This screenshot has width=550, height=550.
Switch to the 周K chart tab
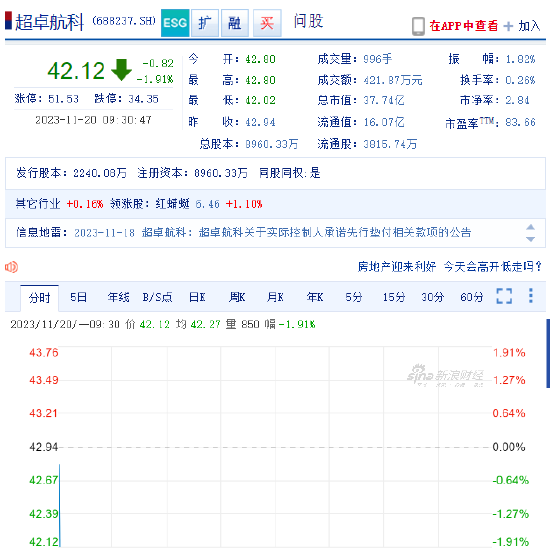[x=237, y=297]
